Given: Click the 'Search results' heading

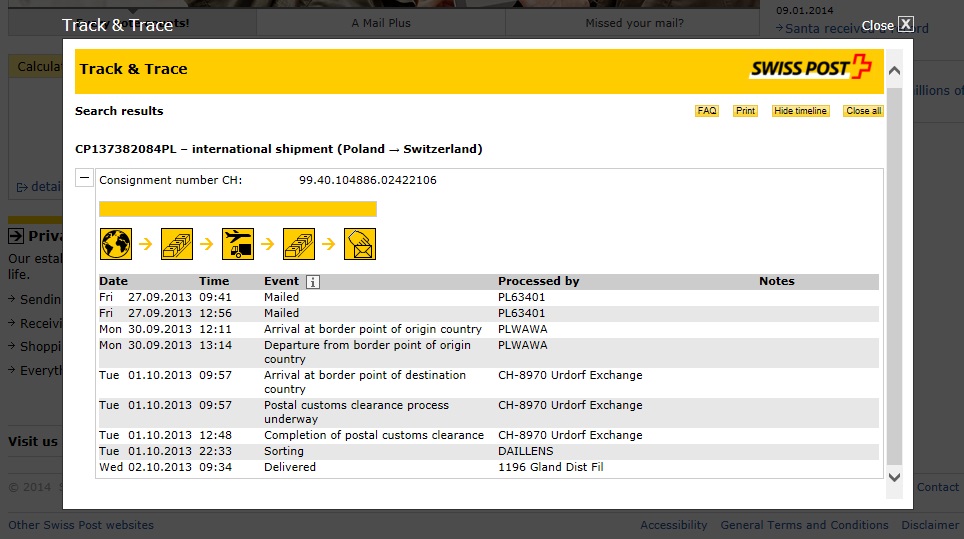Looking at the screenshot, I should (x=119, y=111).
